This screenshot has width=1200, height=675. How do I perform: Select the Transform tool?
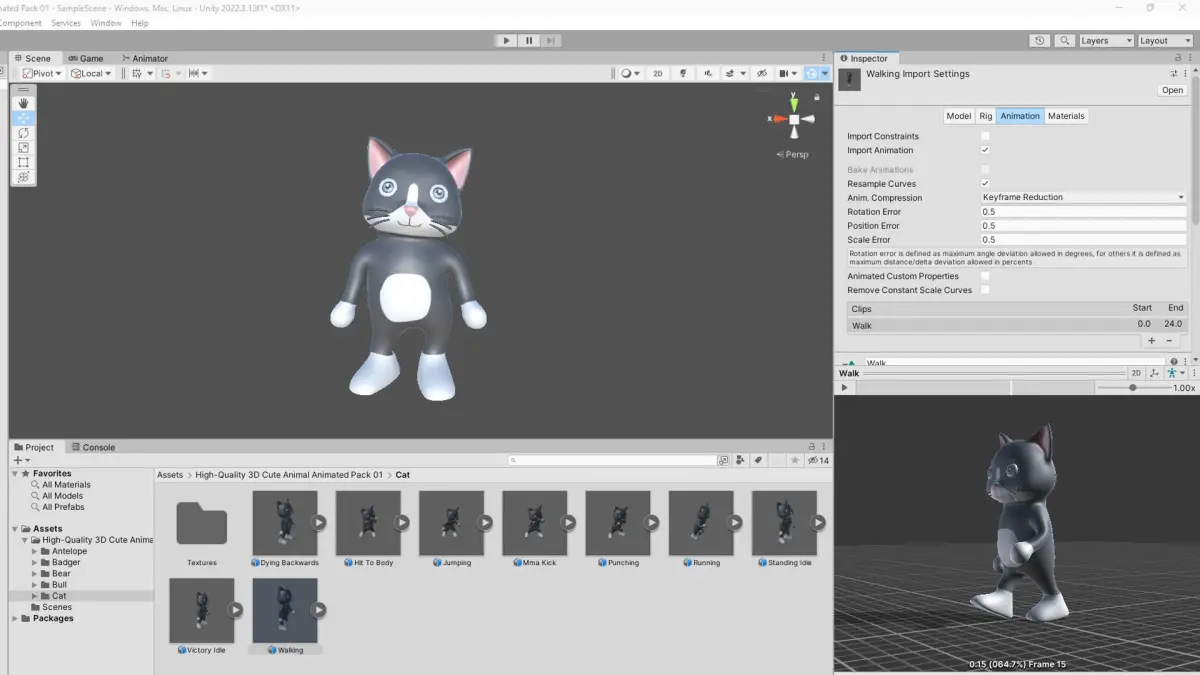click(x=24, y=177)
